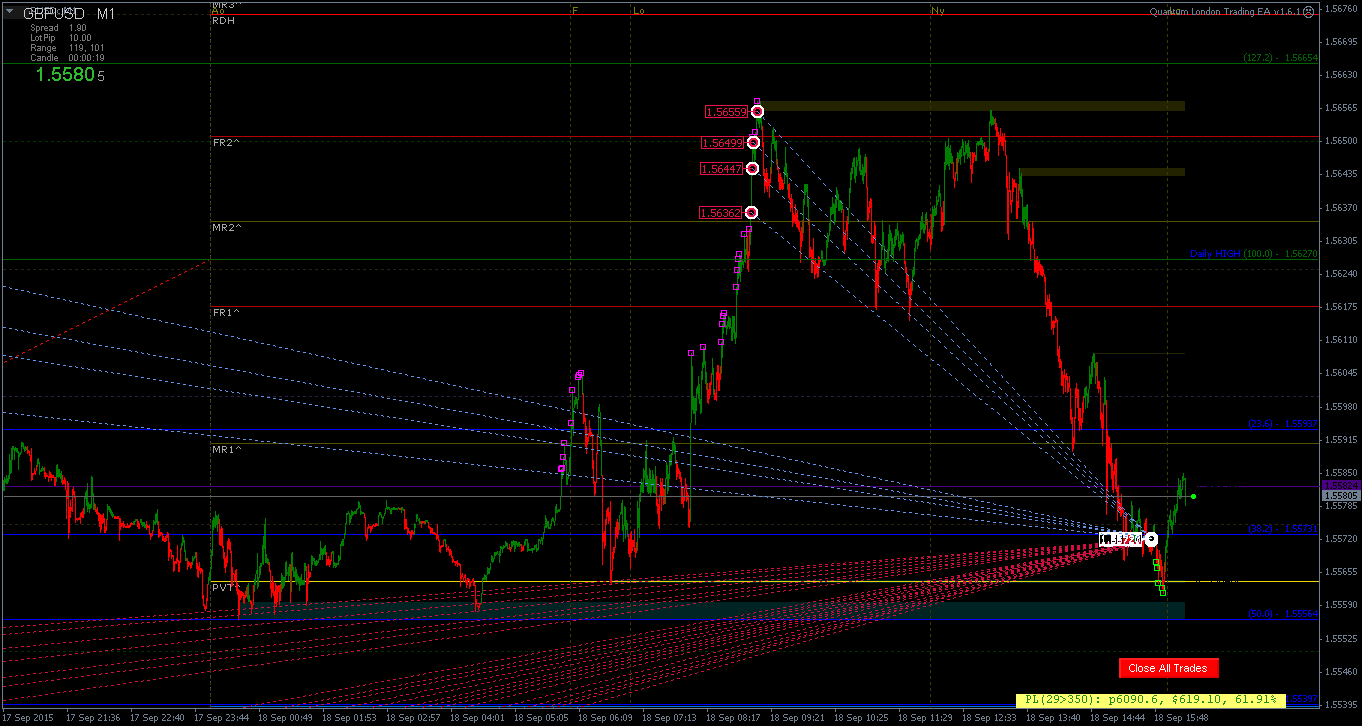Screen dimensions: 1362x726
Task: Click the Quantum EA sad-face status icon
Action: (x=1310, y=12)
